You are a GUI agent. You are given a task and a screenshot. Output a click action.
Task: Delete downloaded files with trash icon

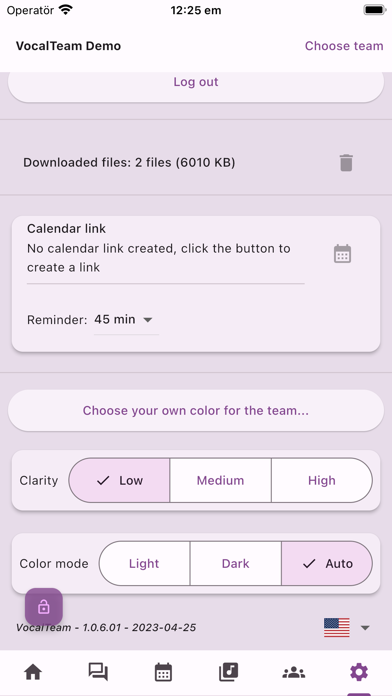(346, 163)
